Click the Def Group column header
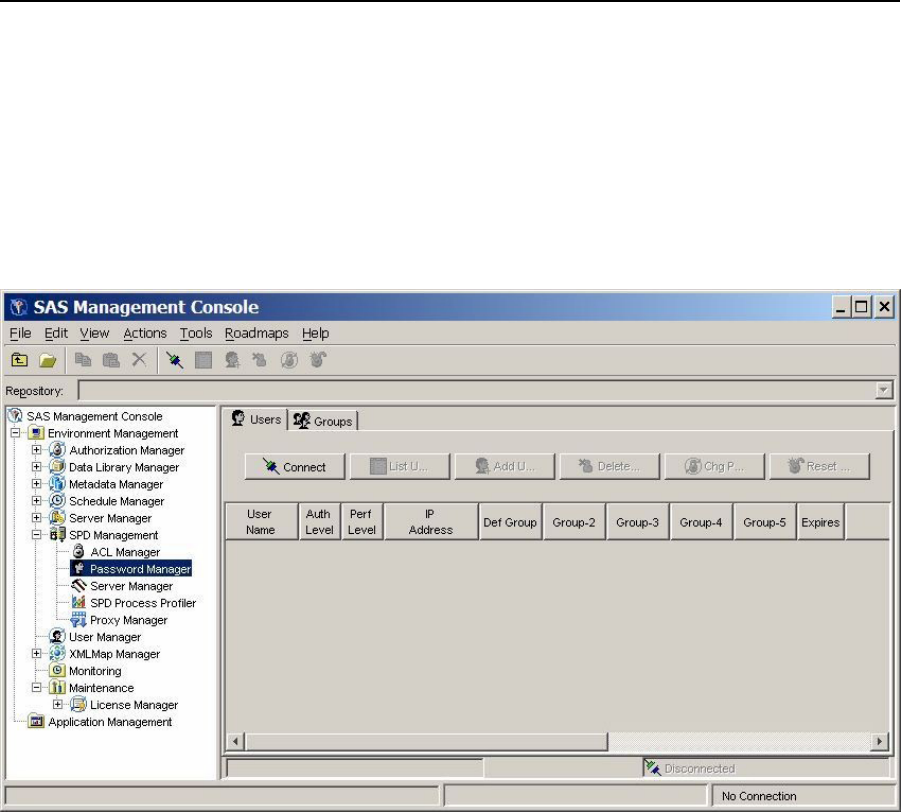The height and width of the screenshot is (812, 901). coord(510,522)
